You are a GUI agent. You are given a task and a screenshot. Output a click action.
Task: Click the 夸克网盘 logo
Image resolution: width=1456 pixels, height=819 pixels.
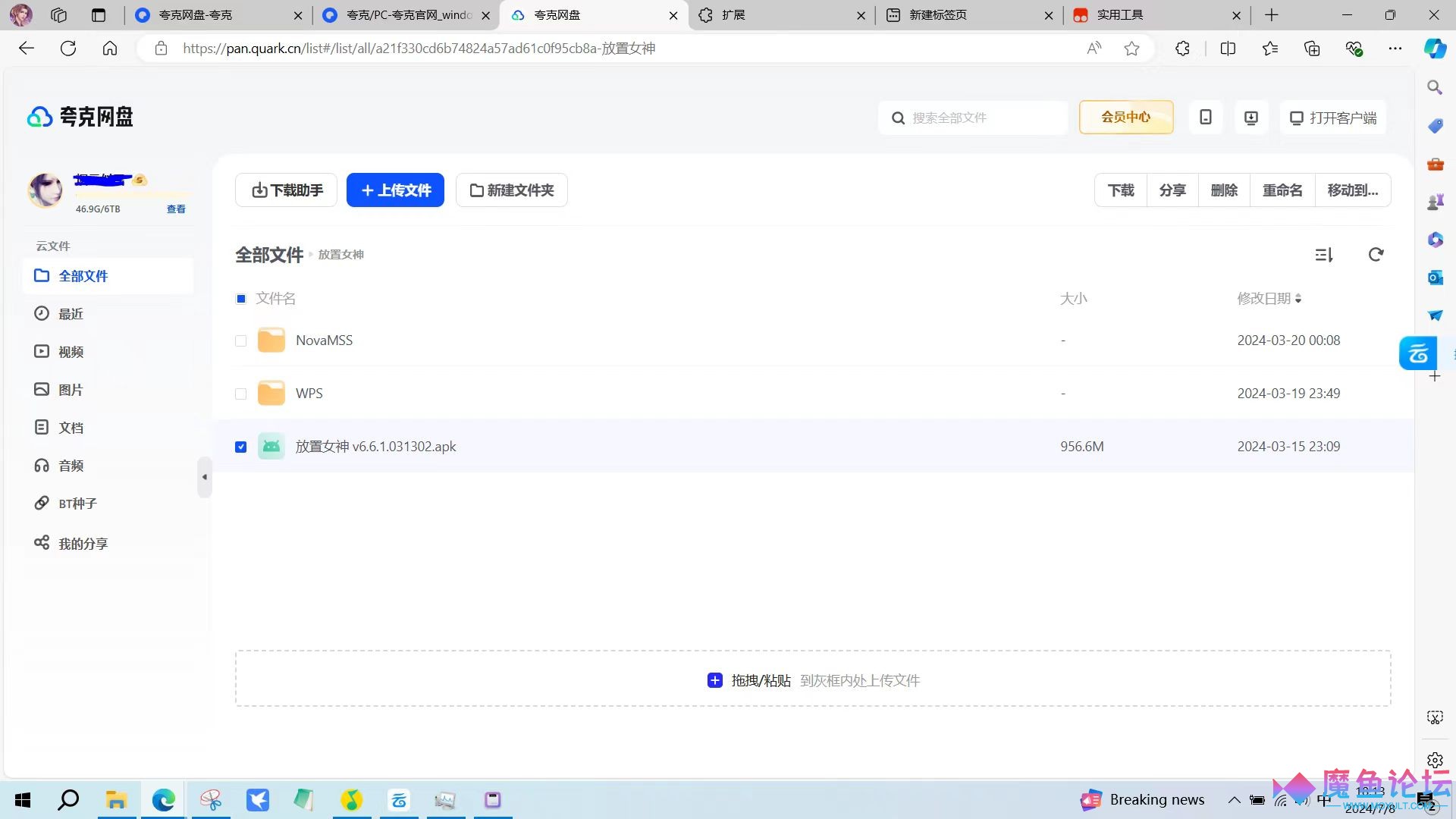pyautogui.click(x=80, y=117)
